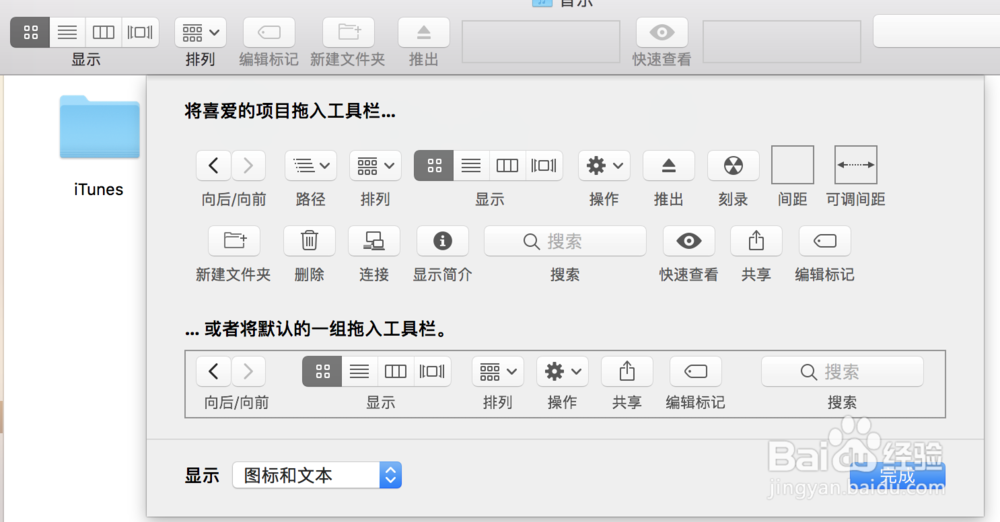This screenshot has height=522, width=1000.
Task: Select list view button in palette 显示 group
Action: click(471, 166)
